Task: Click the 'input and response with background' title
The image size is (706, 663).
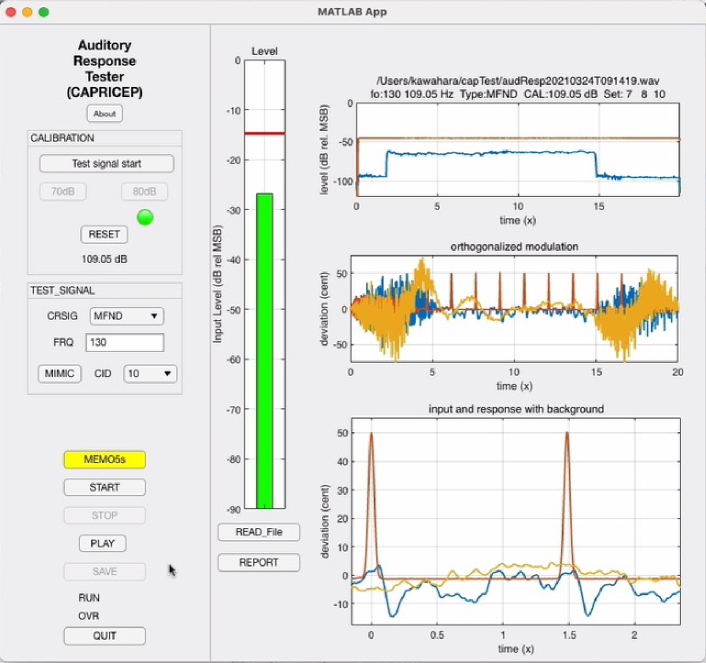Action: coord(516,409)
